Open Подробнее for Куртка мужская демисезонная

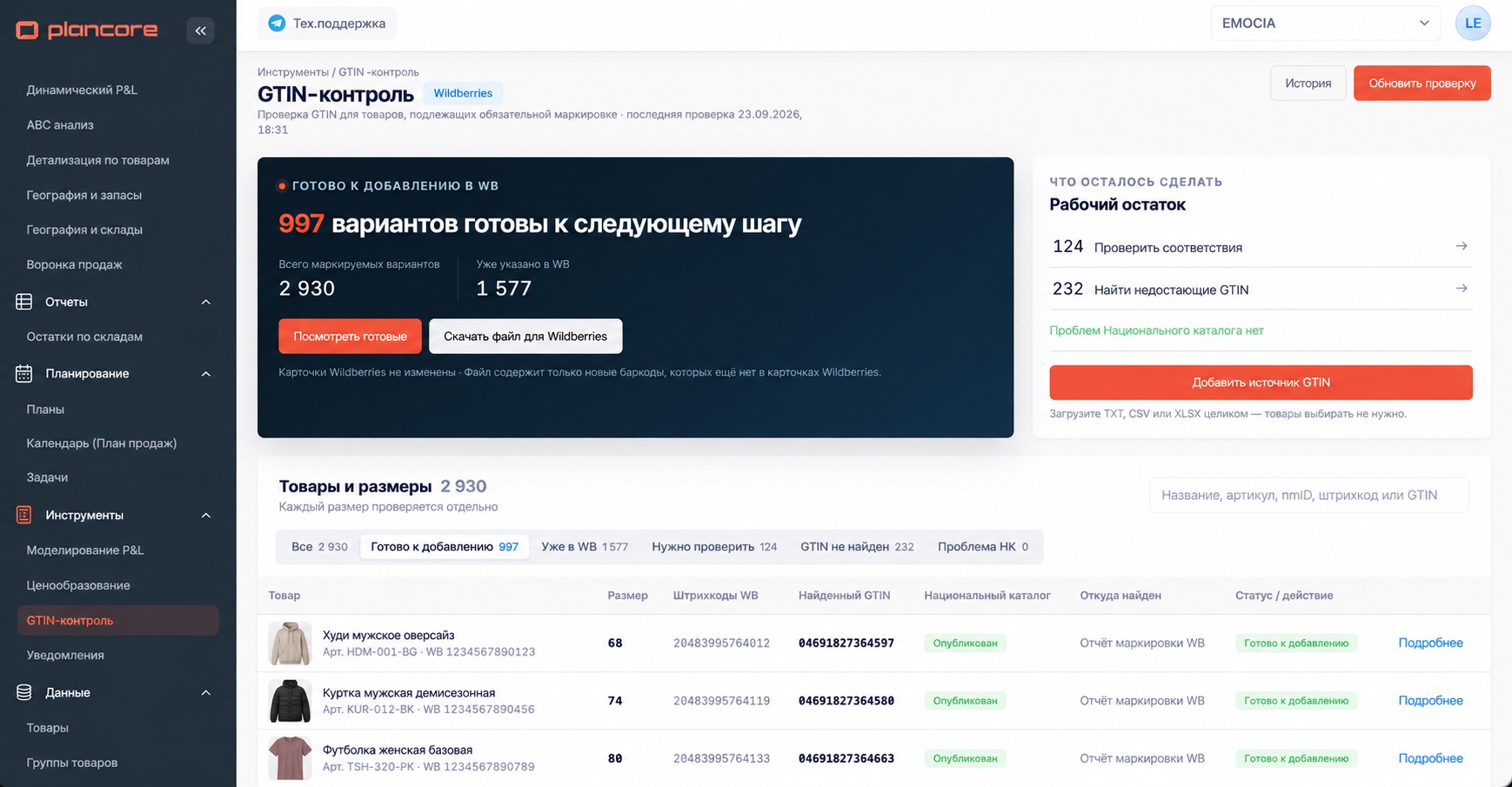1430,700
